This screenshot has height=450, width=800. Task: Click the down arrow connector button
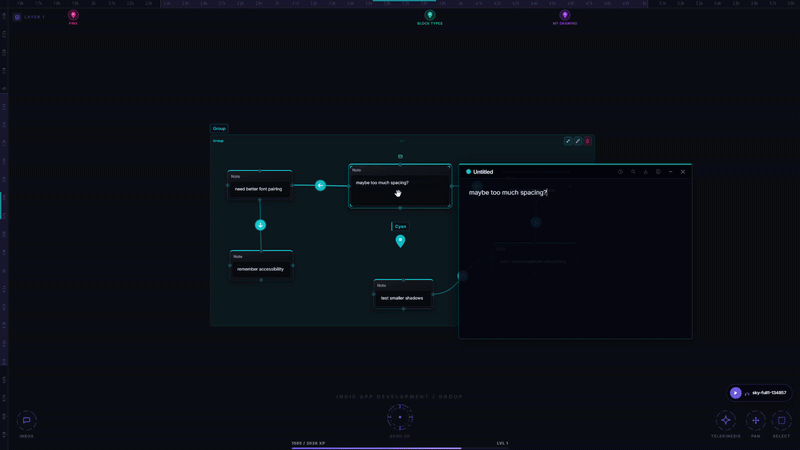(x=260, y=225)
